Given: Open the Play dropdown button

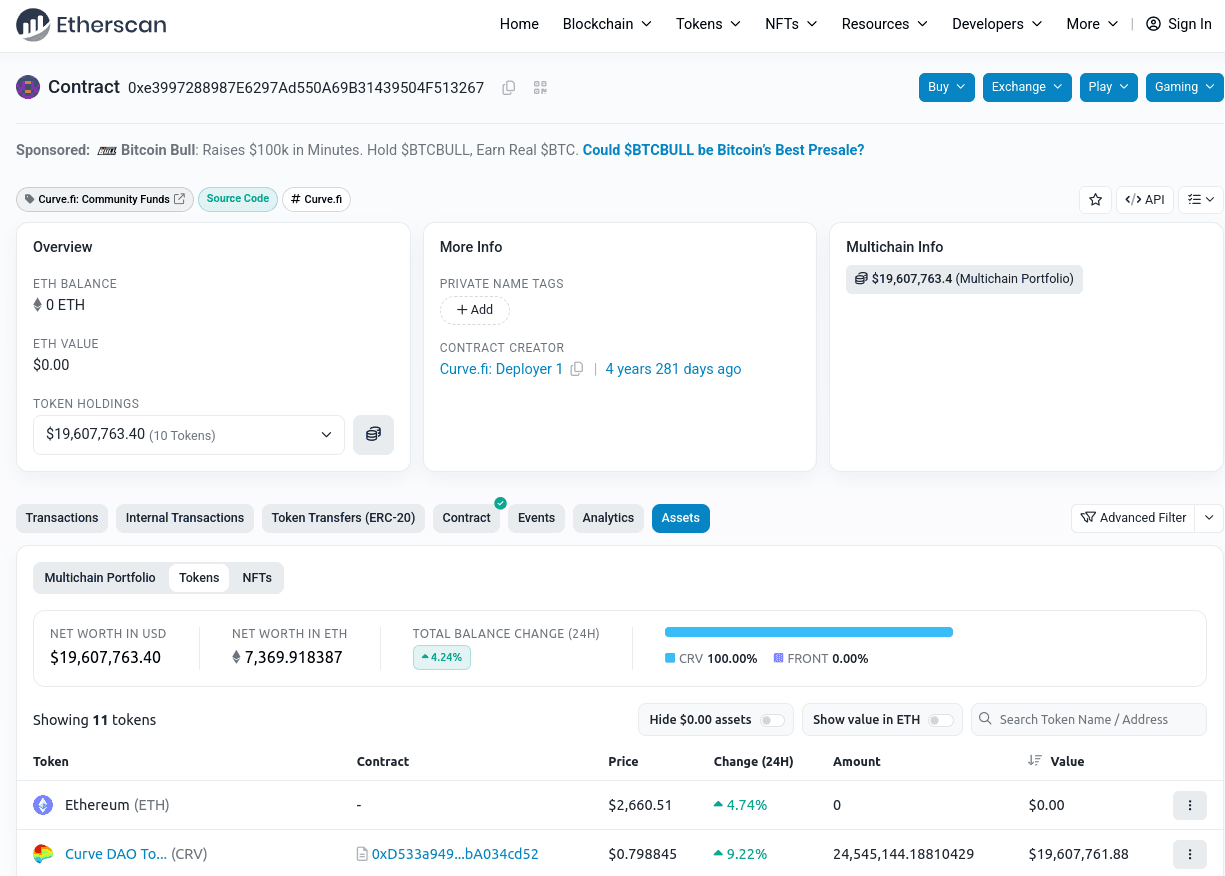Looking at the screenshot, I should pos(1109,87).
